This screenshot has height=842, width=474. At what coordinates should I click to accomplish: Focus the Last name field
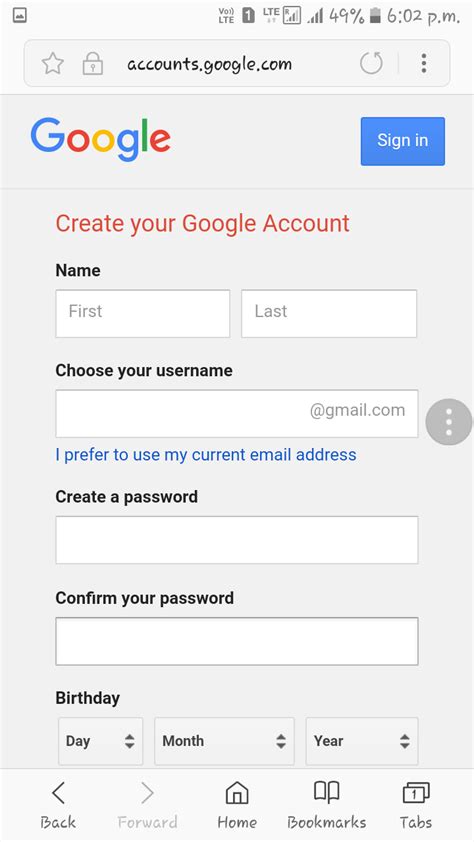point(329,314)
